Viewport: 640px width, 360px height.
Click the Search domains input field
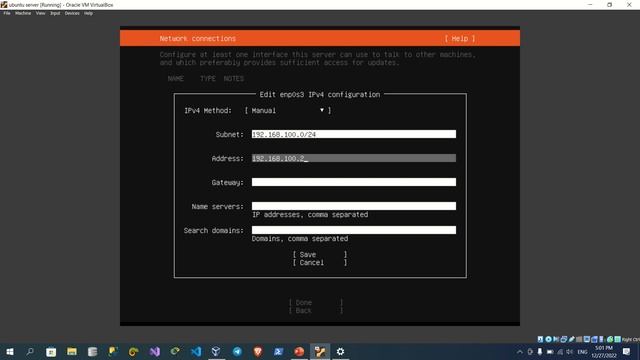click(354, 230)
